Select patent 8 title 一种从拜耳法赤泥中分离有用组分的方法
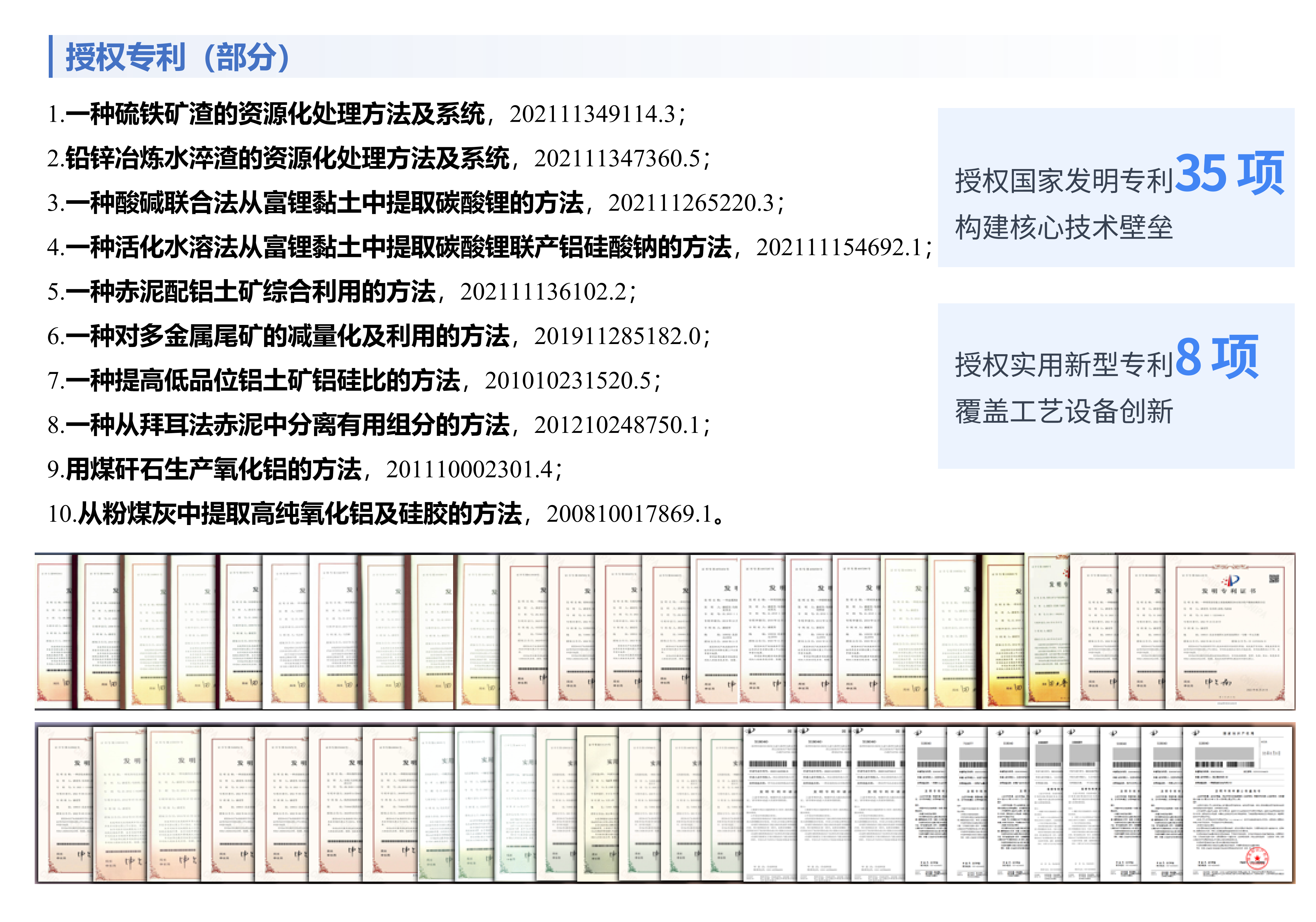This screenshot has height=922, width=1316. [x=288, y=425]
